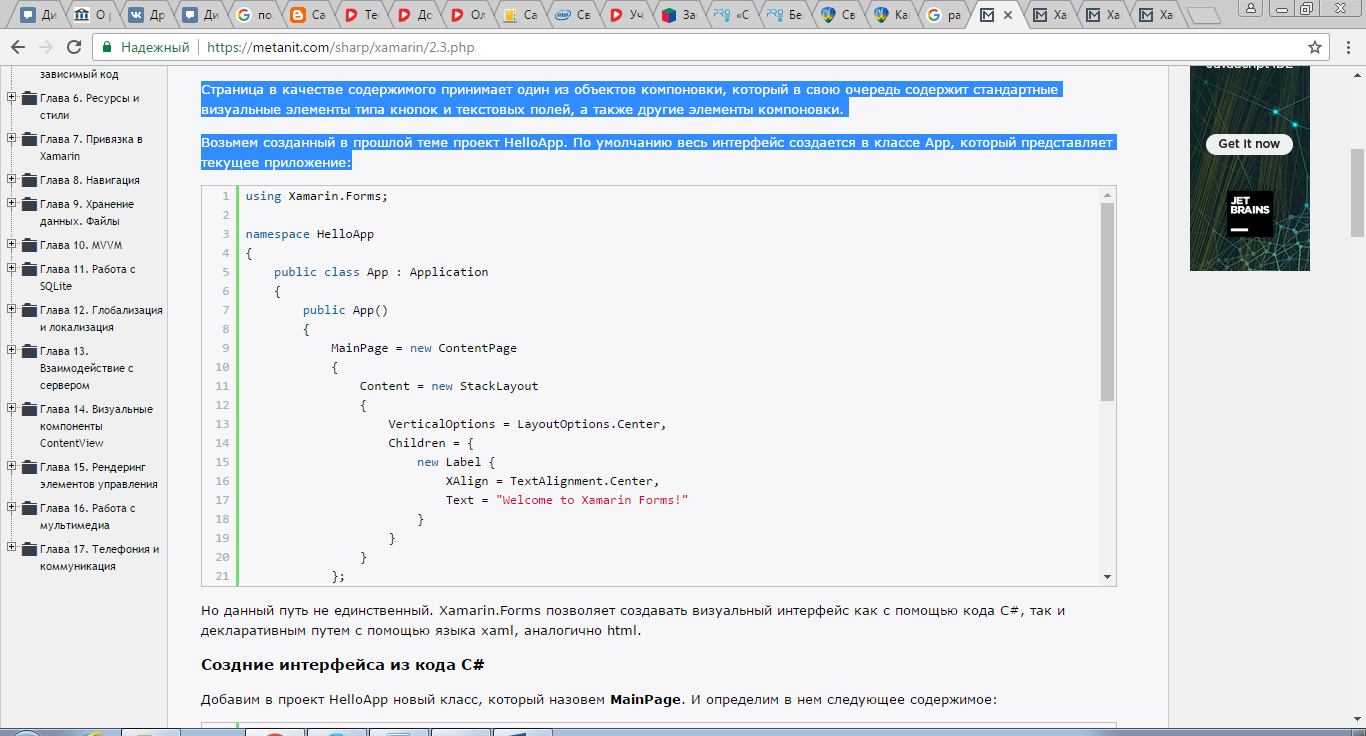Click the folder icon for Глава 10. MVVM
Image resolution: width=1366 pixels, height=736 pixels.
click(x=28, y=245)
